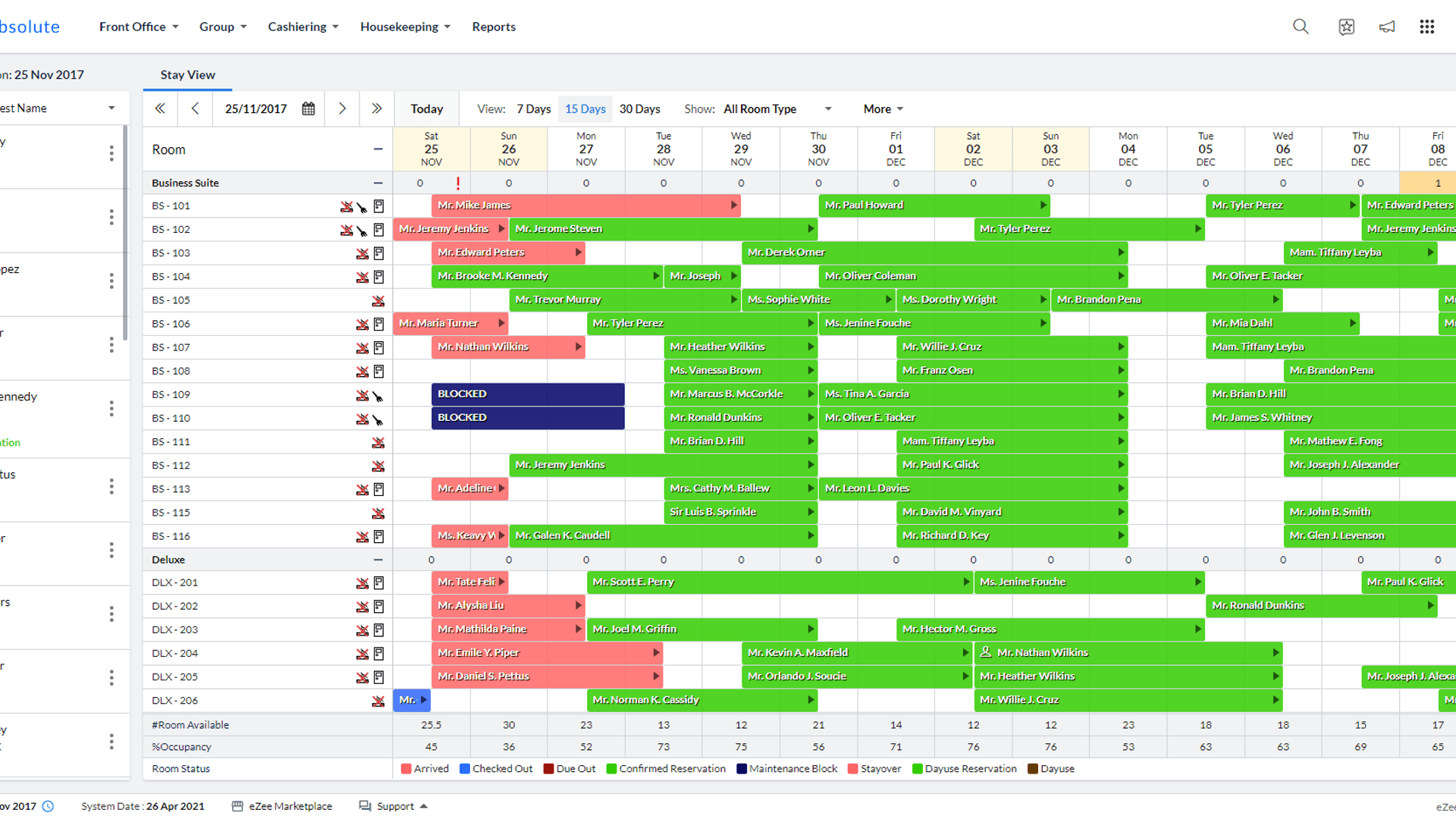Viewport: 1456px width, 819px height.
Task: Expand the More dropdown
Action: tap(883, 108)
